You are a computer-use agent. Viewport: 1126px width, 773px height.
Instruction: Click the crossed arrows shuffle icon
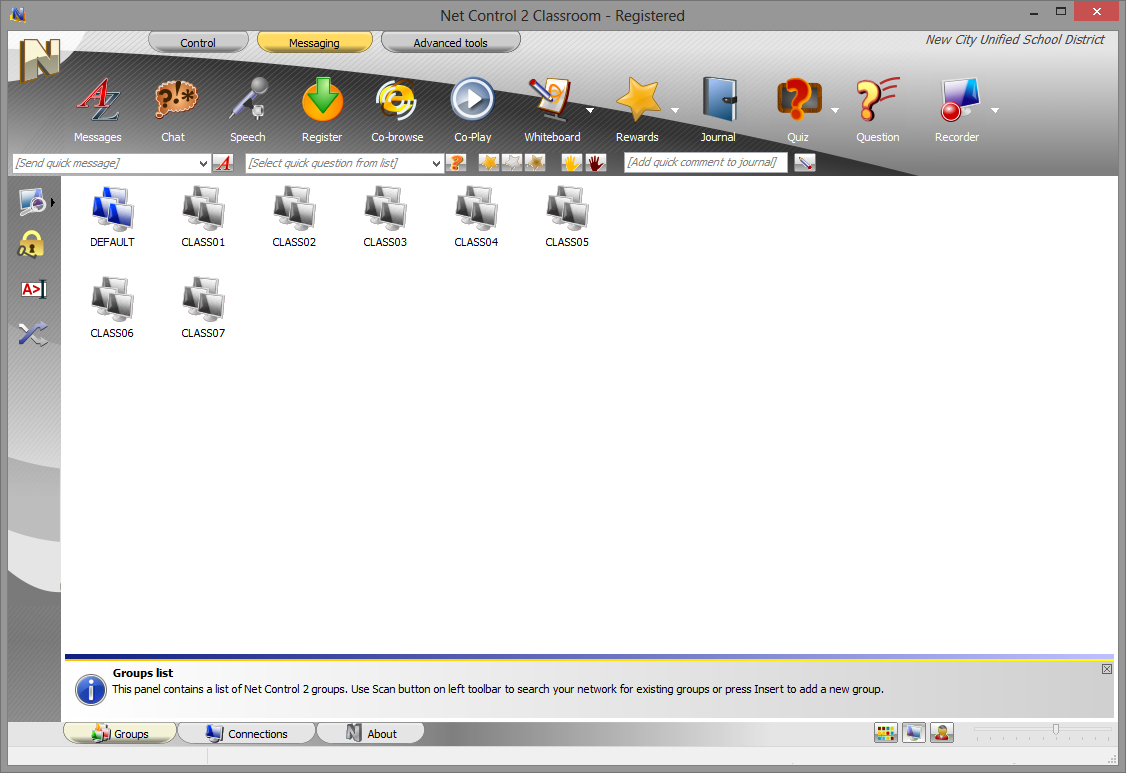point(33,333)
